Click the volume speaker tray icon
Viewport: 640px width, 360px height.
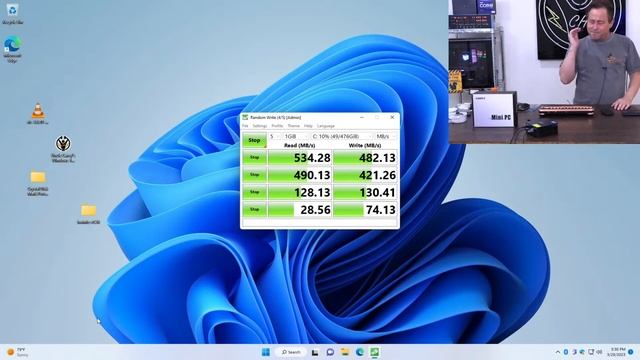pyautogui.click(x=599, y=352)
